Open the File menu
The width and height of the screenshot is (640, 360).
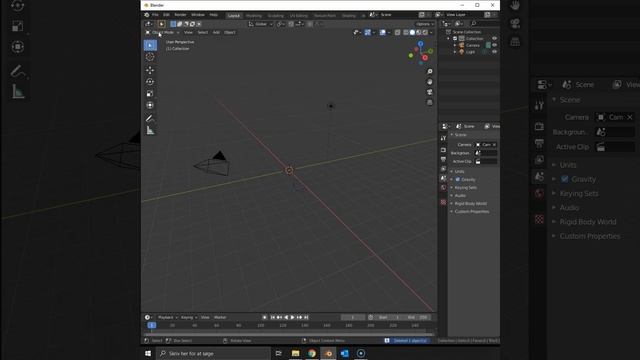point(155,15)
